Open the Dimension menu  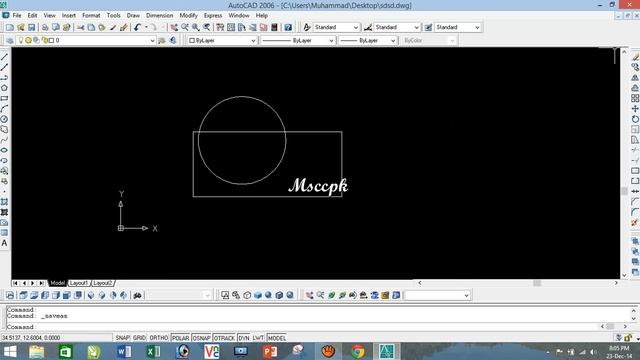click(x=160, y=15)
